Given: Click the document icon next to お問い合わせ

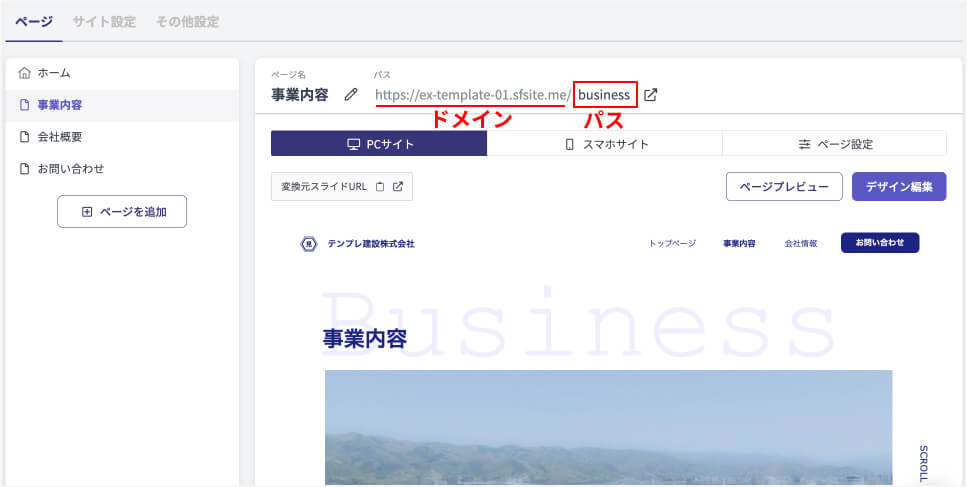Looking at the screenshot, I should tap(25, 169).
